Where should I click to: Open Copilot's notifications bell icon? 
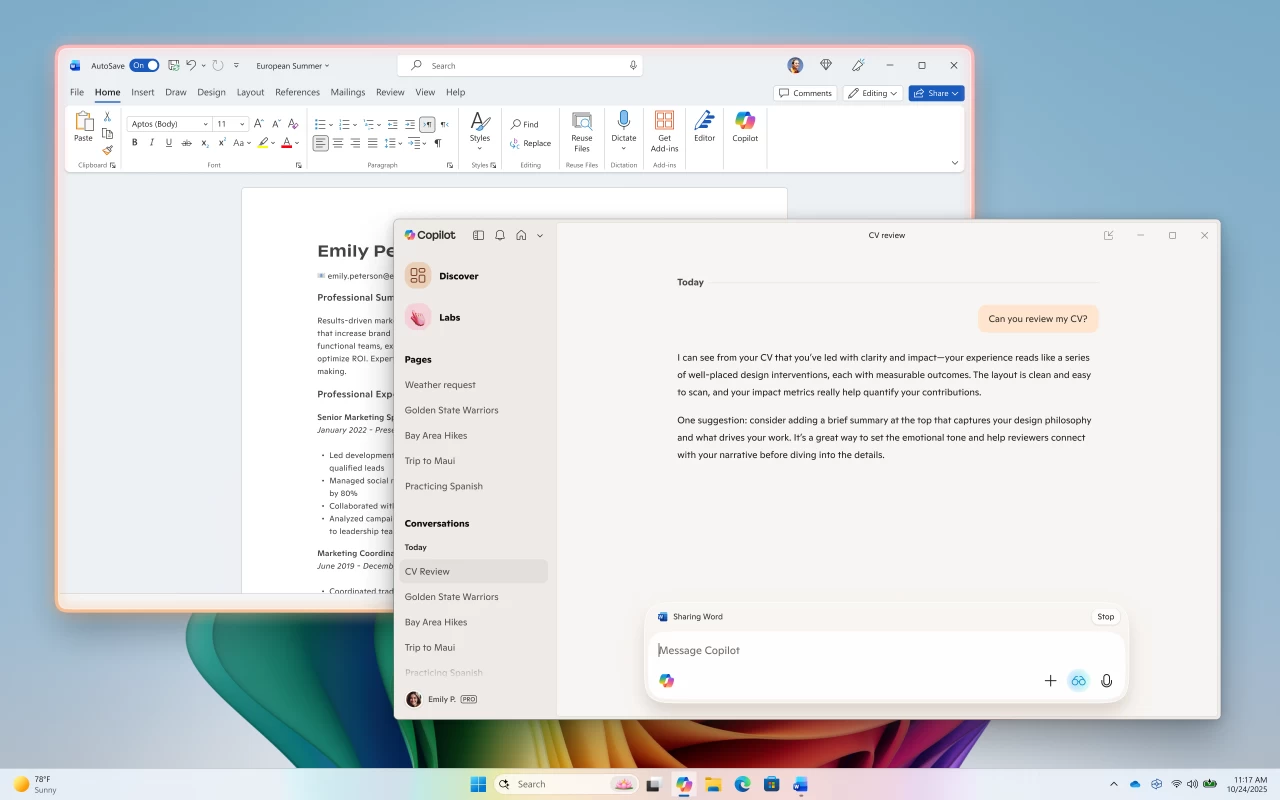pyautogui.click(x=499, y=235)
